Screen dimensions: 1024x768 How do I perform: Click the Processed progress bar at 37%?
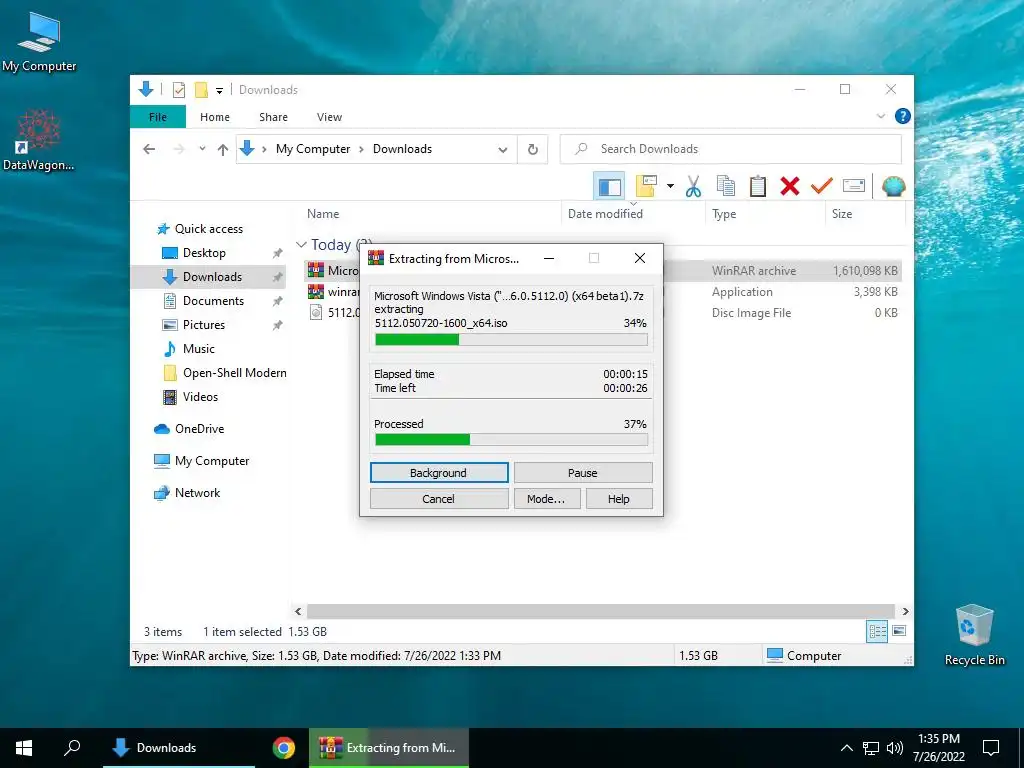(x=511, y=440)
